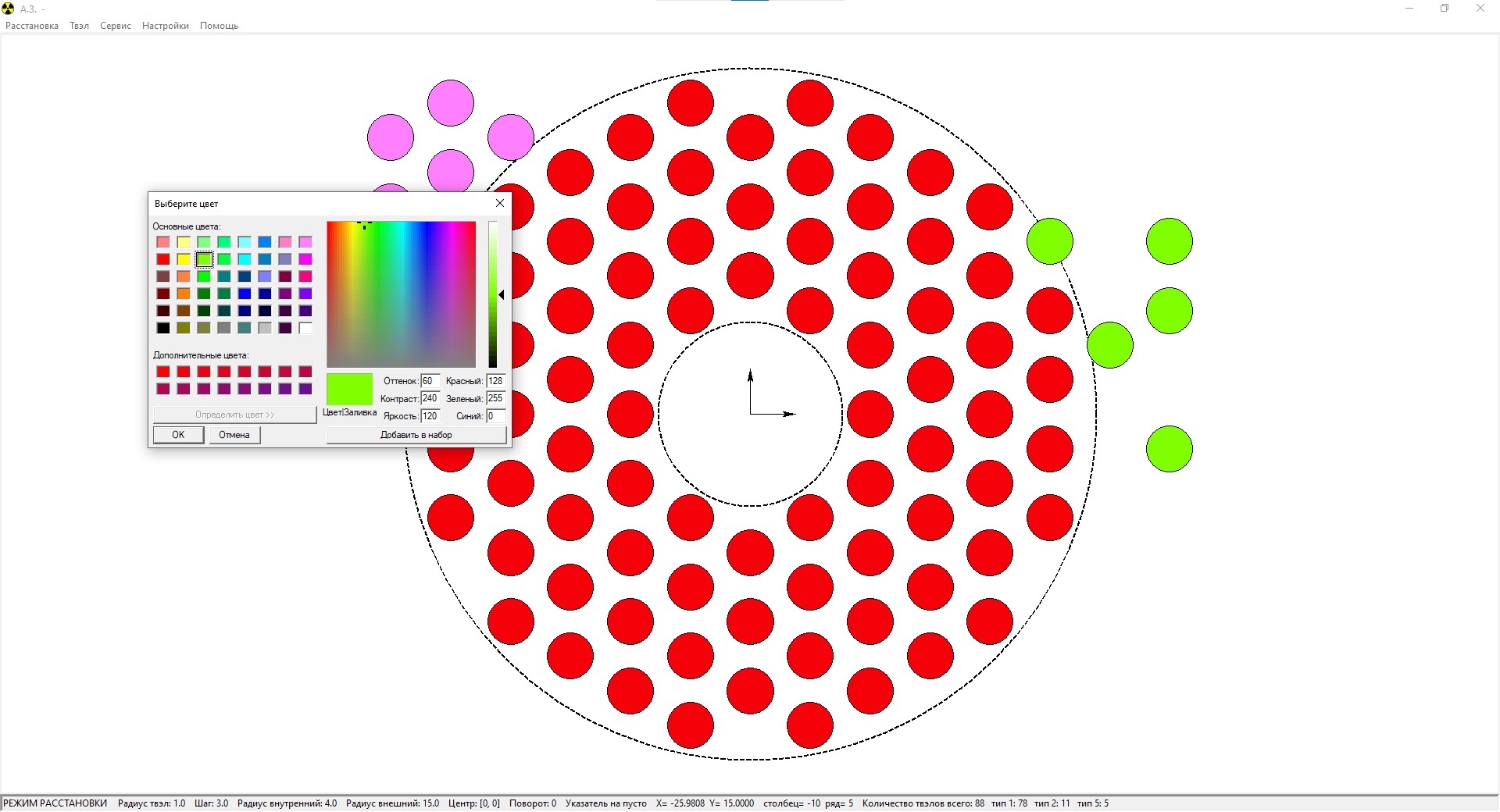Select the black basic color swatch

pyautogui.click(x=163, y=328)
